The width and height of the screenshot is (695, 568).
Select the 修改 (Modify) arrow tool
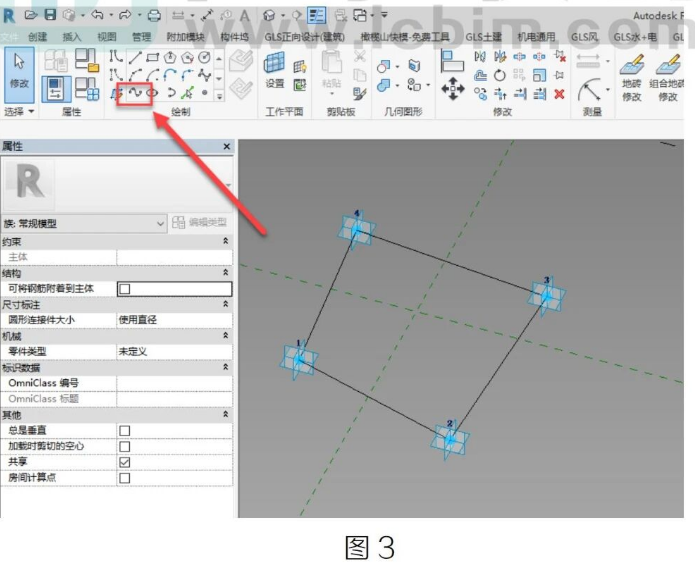(x=19, y=74)
